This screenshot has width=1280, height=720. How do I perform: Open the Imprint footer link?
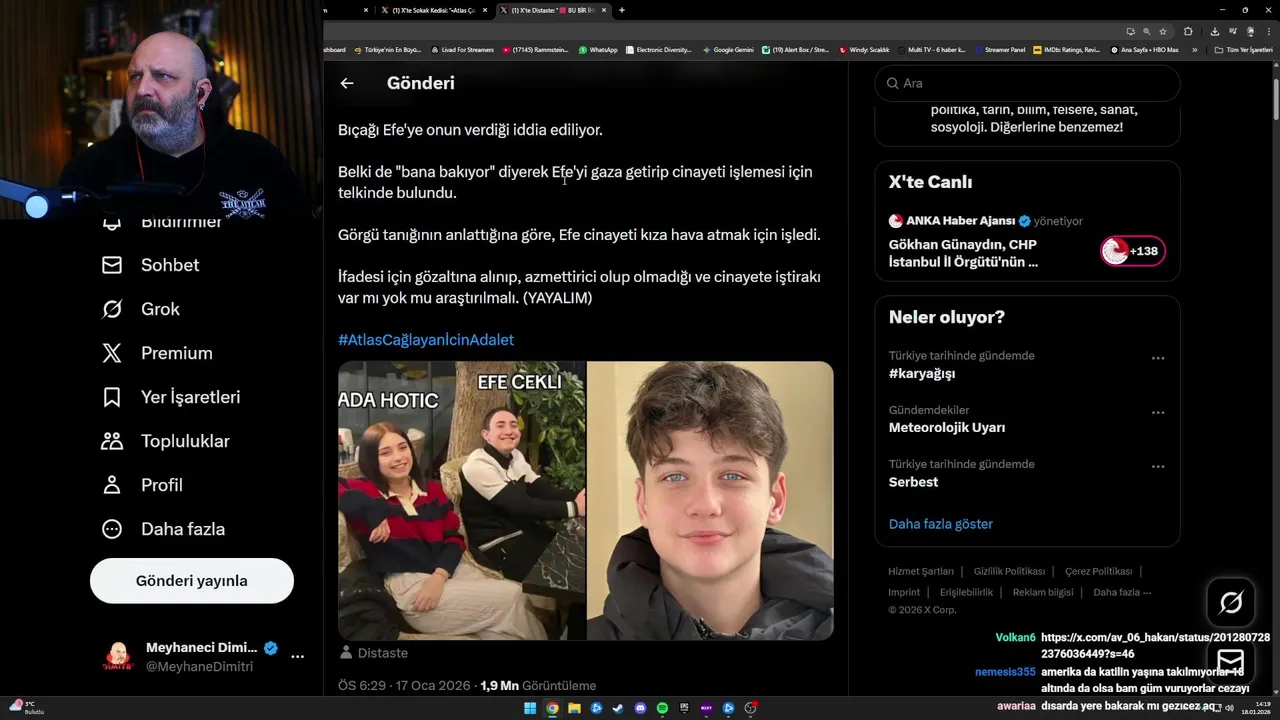click(x=904, y=592)
